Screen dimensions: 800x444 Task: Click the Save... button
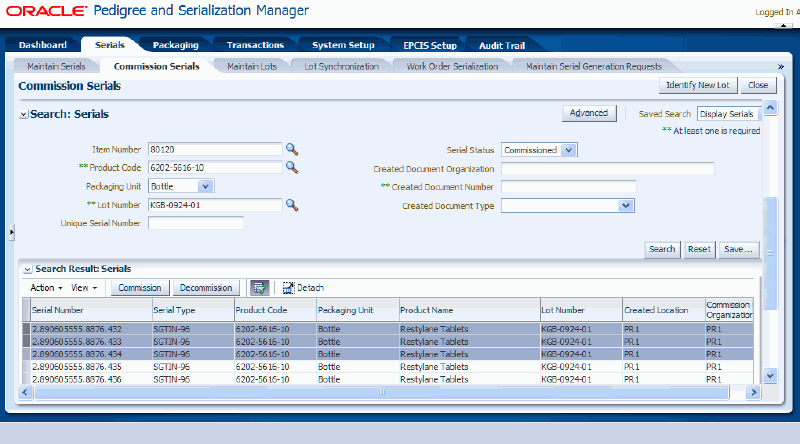click(738, 249)
